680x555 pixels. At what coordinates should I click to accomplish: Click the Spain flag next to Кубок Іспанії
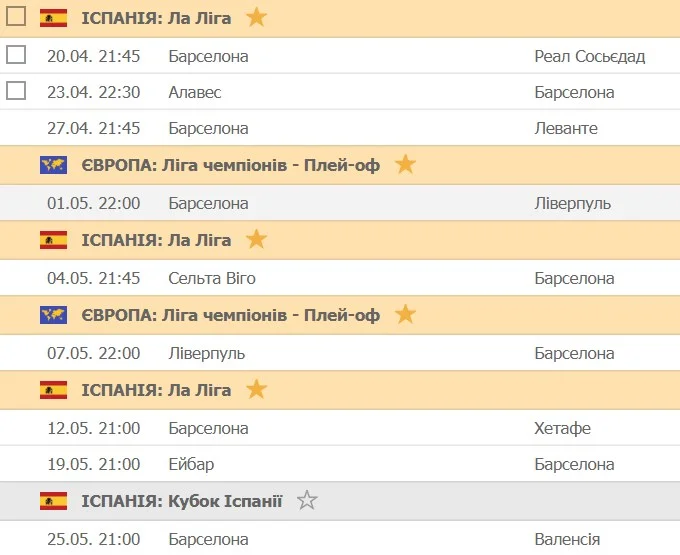pos(53,501)
